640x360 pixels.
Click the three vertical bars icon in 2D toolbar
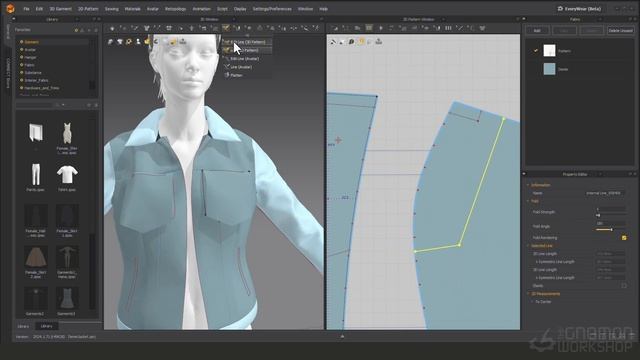tap(448, 28)
